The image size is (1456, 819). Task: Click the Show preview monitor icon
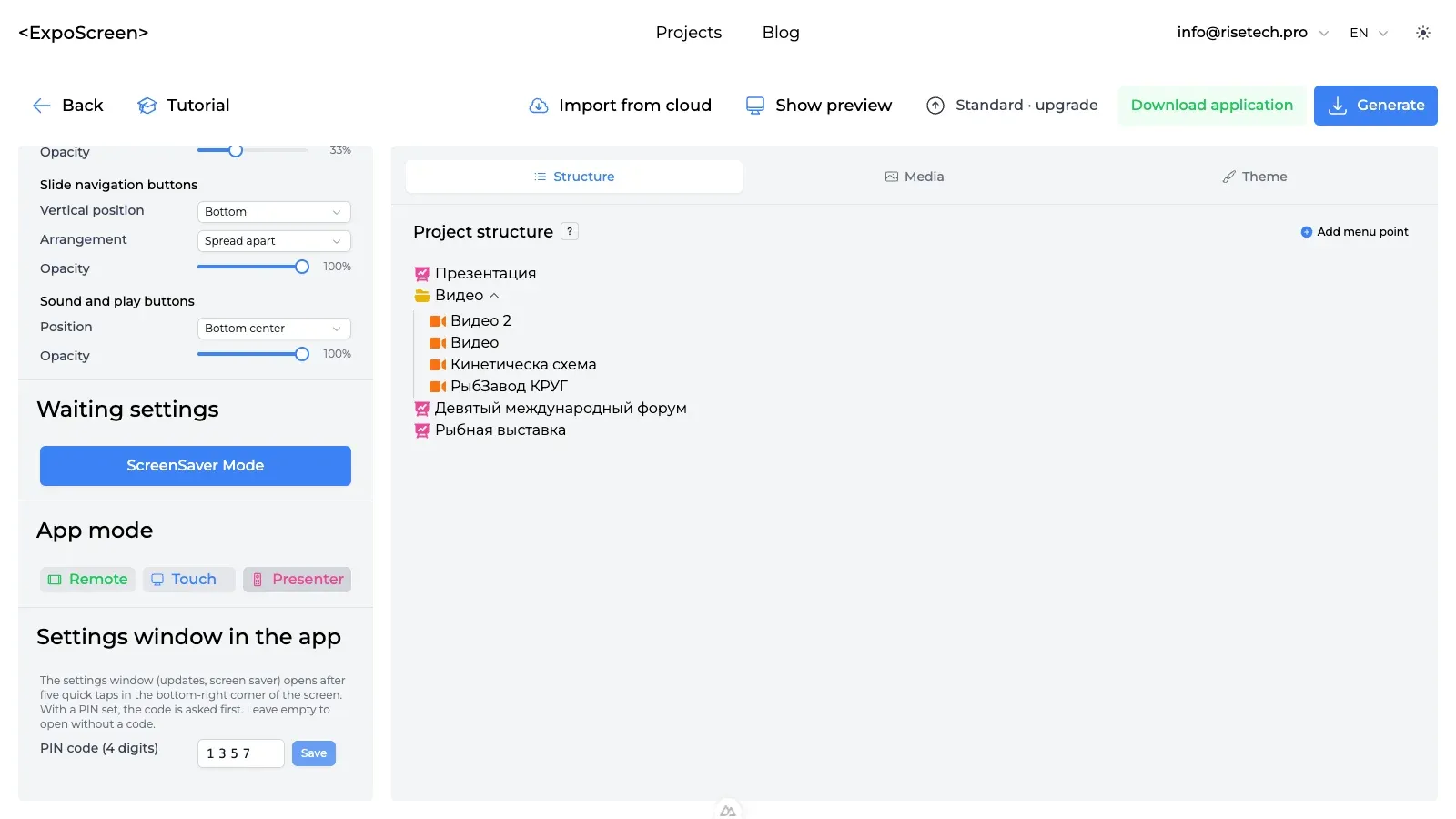[755, 106]
